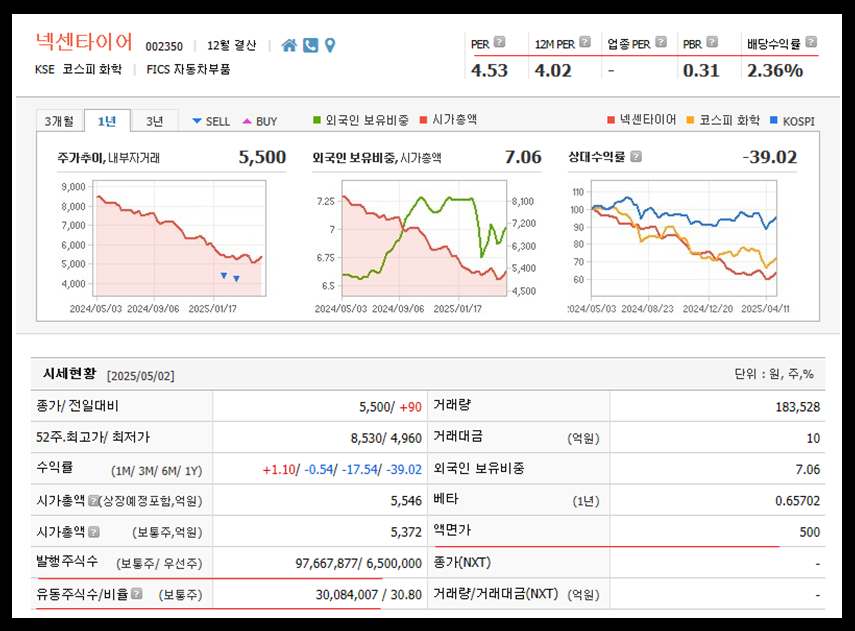Click the 52주 high/low value 8,530/ 4,960
This screenshot has height=631, width=855.
[386, 438]
